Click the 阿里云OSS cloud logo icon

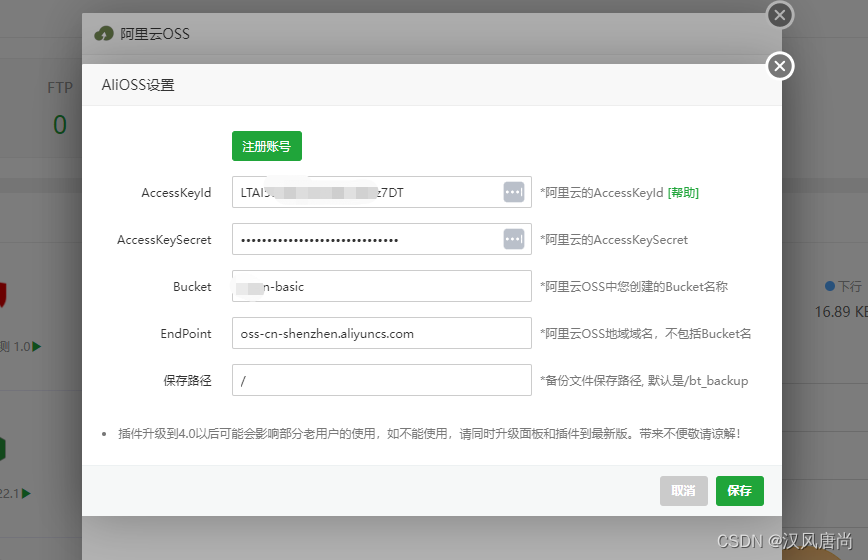[x=104, y=34]
